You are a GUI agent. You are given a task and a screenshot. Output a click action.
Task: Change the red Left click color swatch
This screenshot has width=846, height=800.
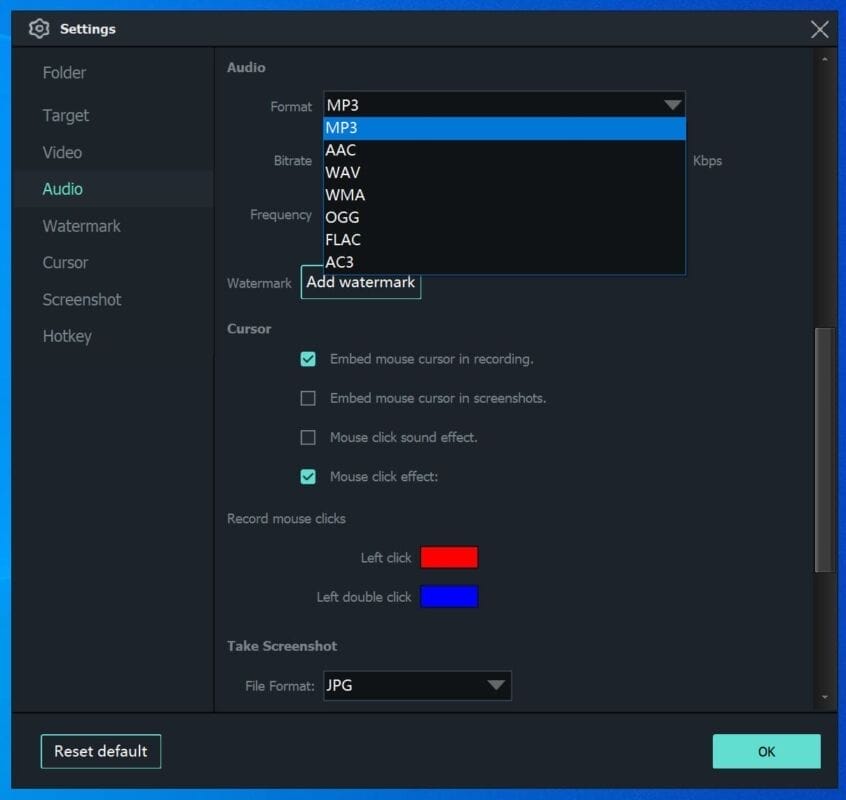[x=449, y=558]
